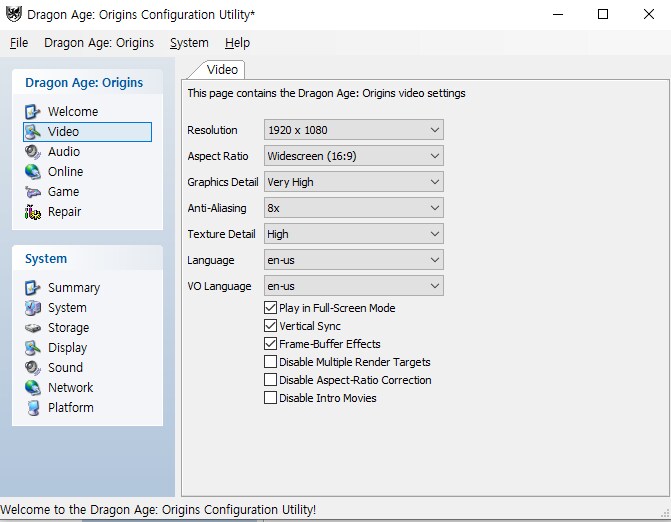Viewport: 671px width, 522px height.
Task: Go to the Welcome page in sidebar
Action: pyautogui.click(x=72, y=112)
